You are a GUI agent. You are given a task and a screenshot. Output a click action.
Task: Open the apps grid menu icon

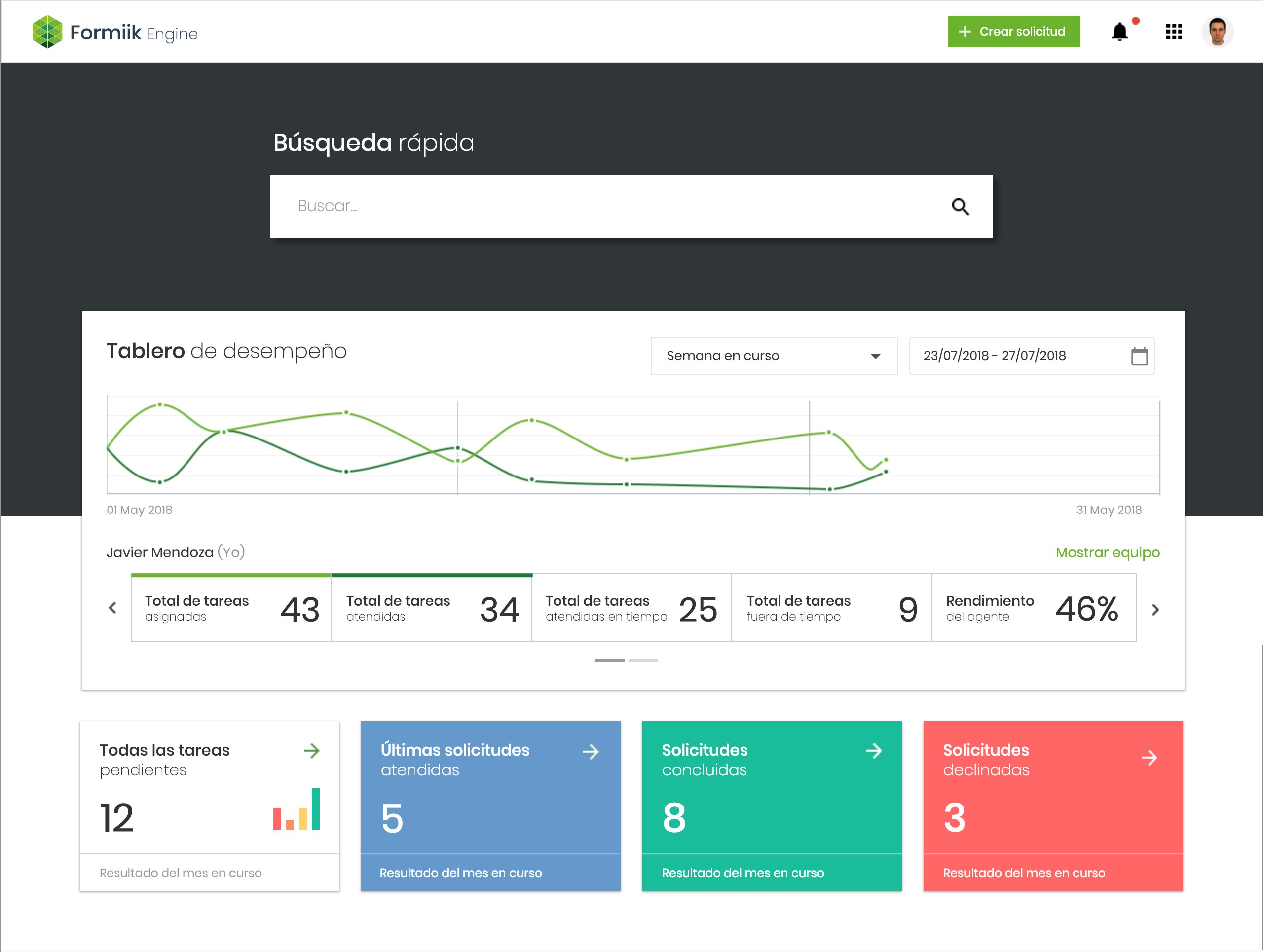(x=1174, y=32)
